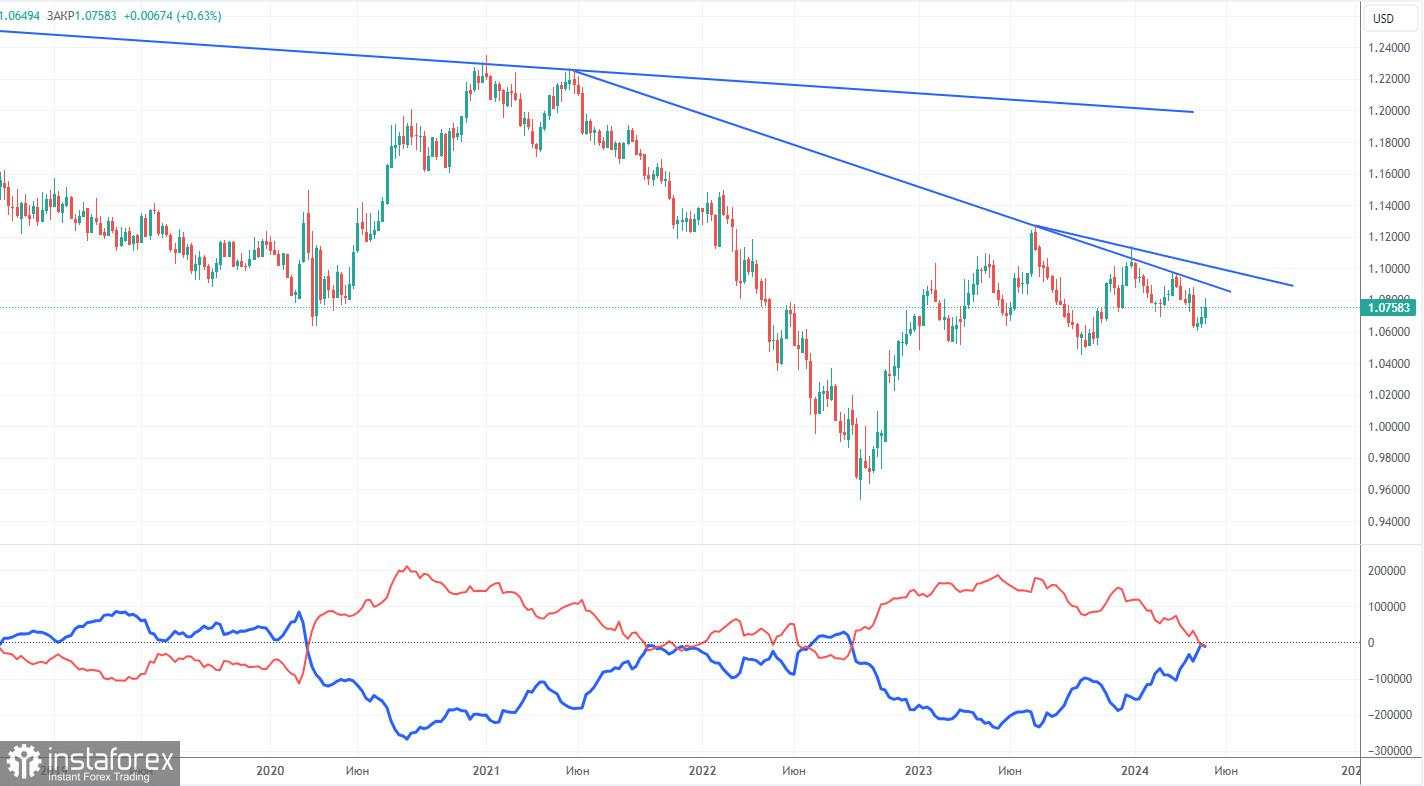Viewport: 1424px width, 786px height.
Task: Click the -200000 indicator scale value
Action: tap(1390, 715)
